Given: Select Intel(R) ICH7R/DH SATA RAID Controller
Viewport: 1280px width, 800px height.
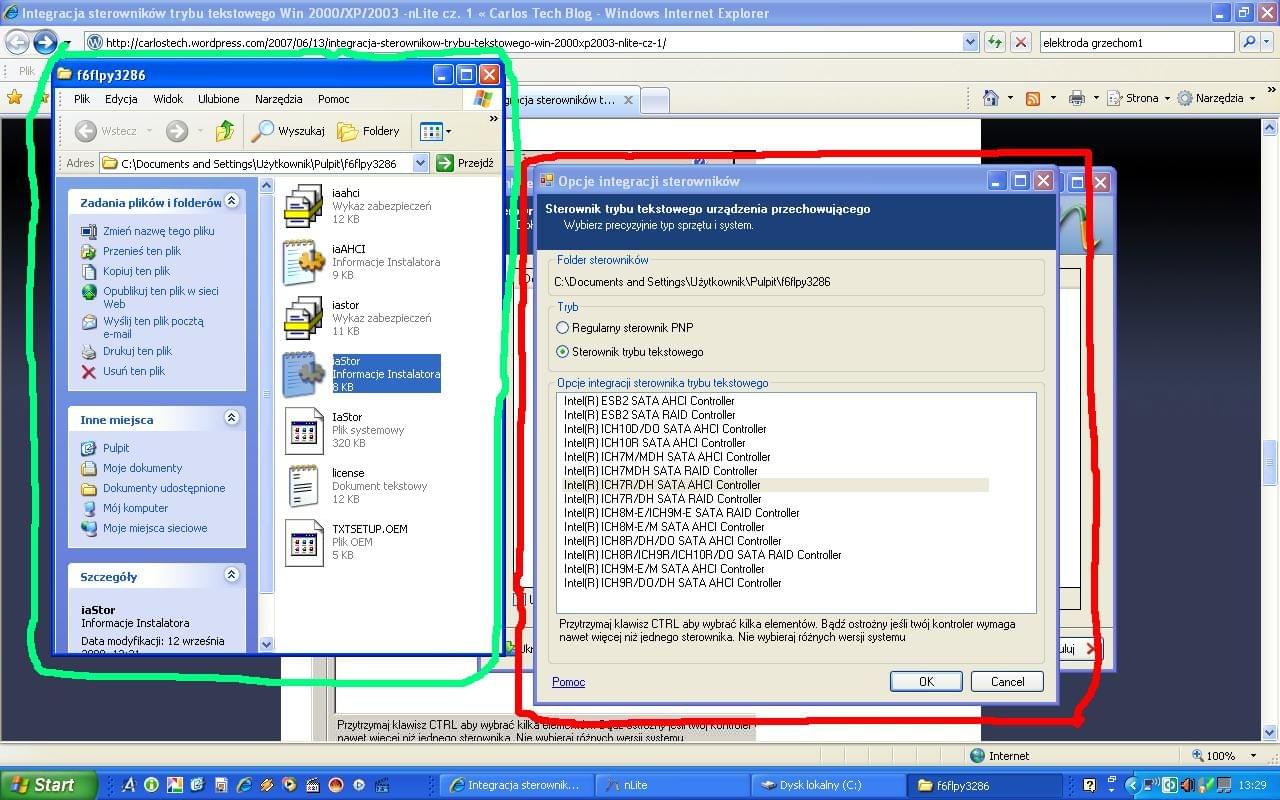Looking at the screenshot, I should pos(662,499).
